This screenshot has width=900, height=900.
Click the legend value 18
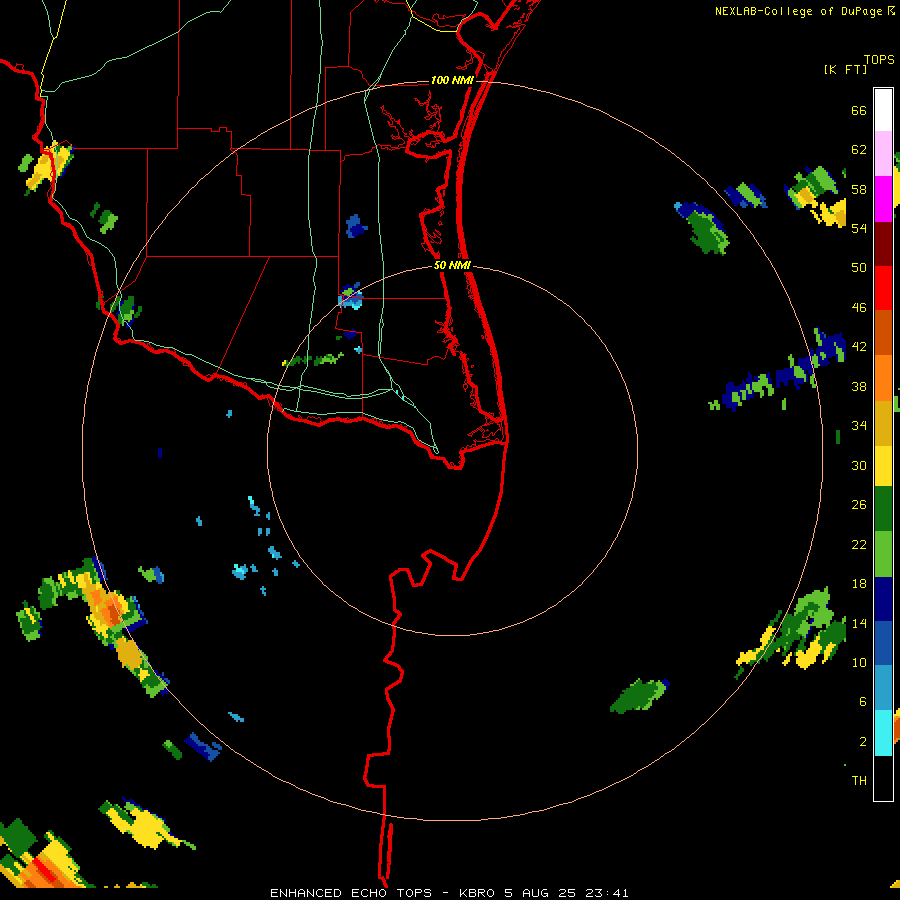pyautogui.click(x=859, y=584)
